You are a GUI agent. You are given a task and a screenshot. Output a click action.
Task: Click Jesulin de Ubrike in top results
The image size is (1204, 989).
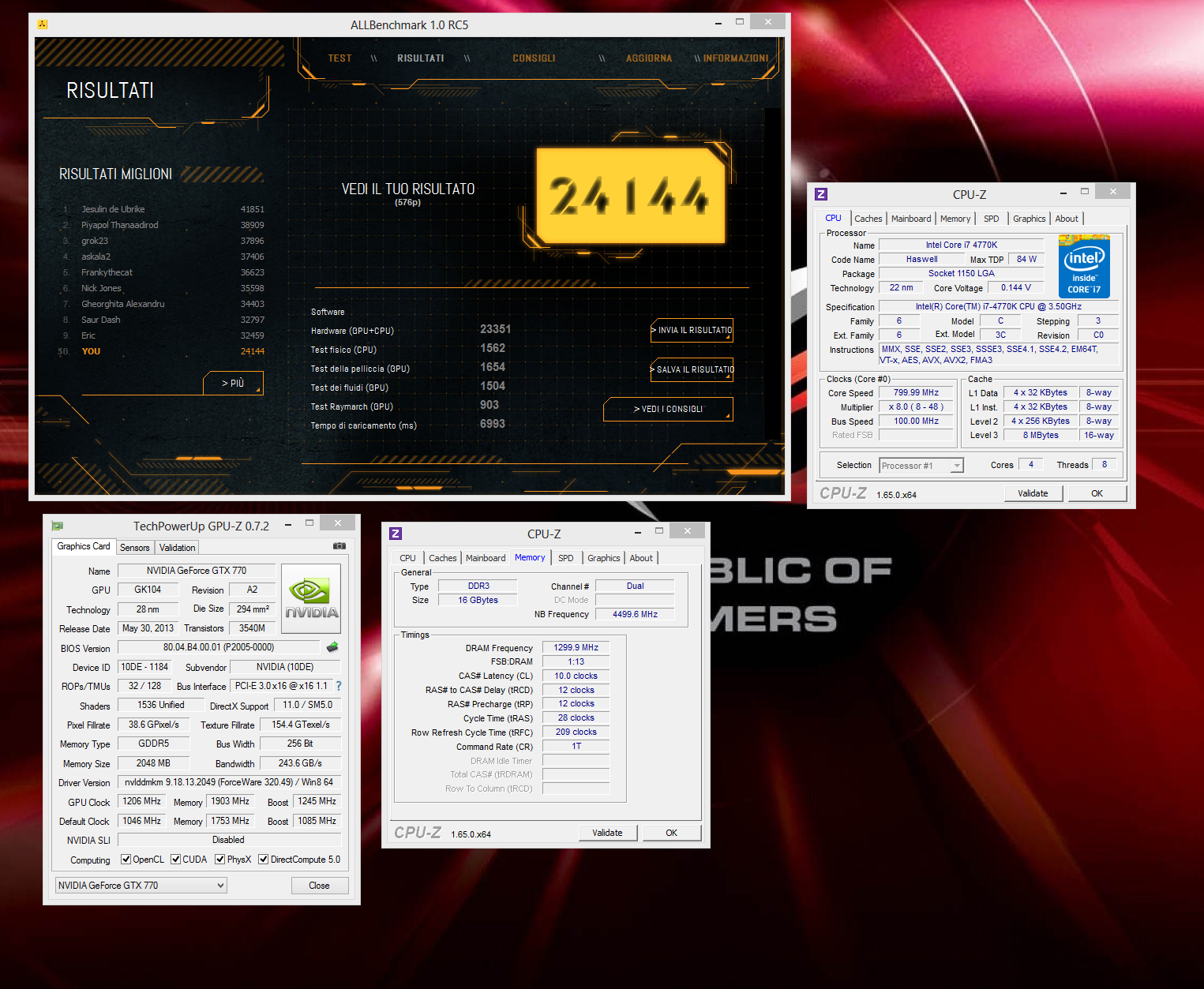[x=113, y=209]
